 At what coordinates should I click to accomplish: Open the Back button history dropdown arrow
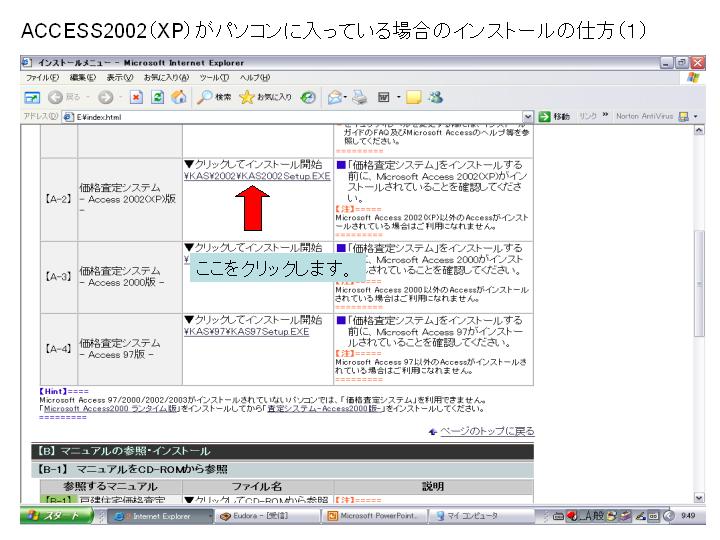pyautogui.click(x=88, y=97)
